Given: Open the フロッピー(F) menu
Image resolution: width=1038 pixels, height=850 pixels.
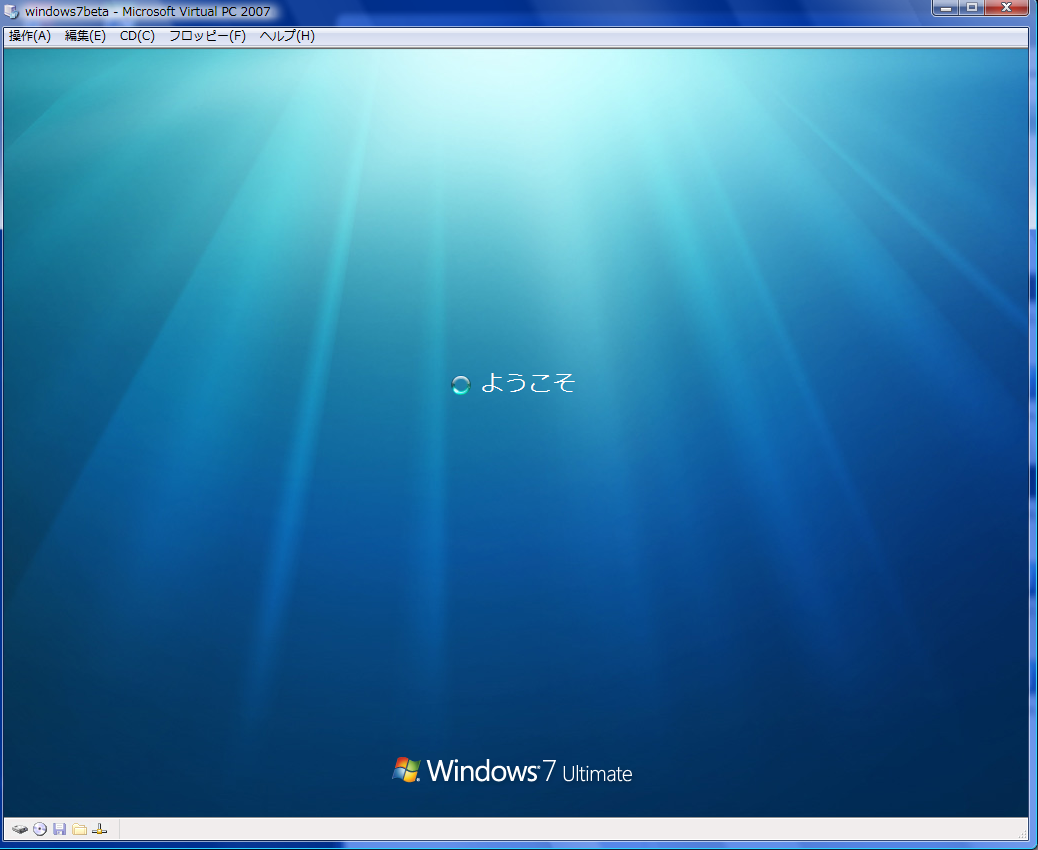Looking at the screenshot, I should pos(207,36).
